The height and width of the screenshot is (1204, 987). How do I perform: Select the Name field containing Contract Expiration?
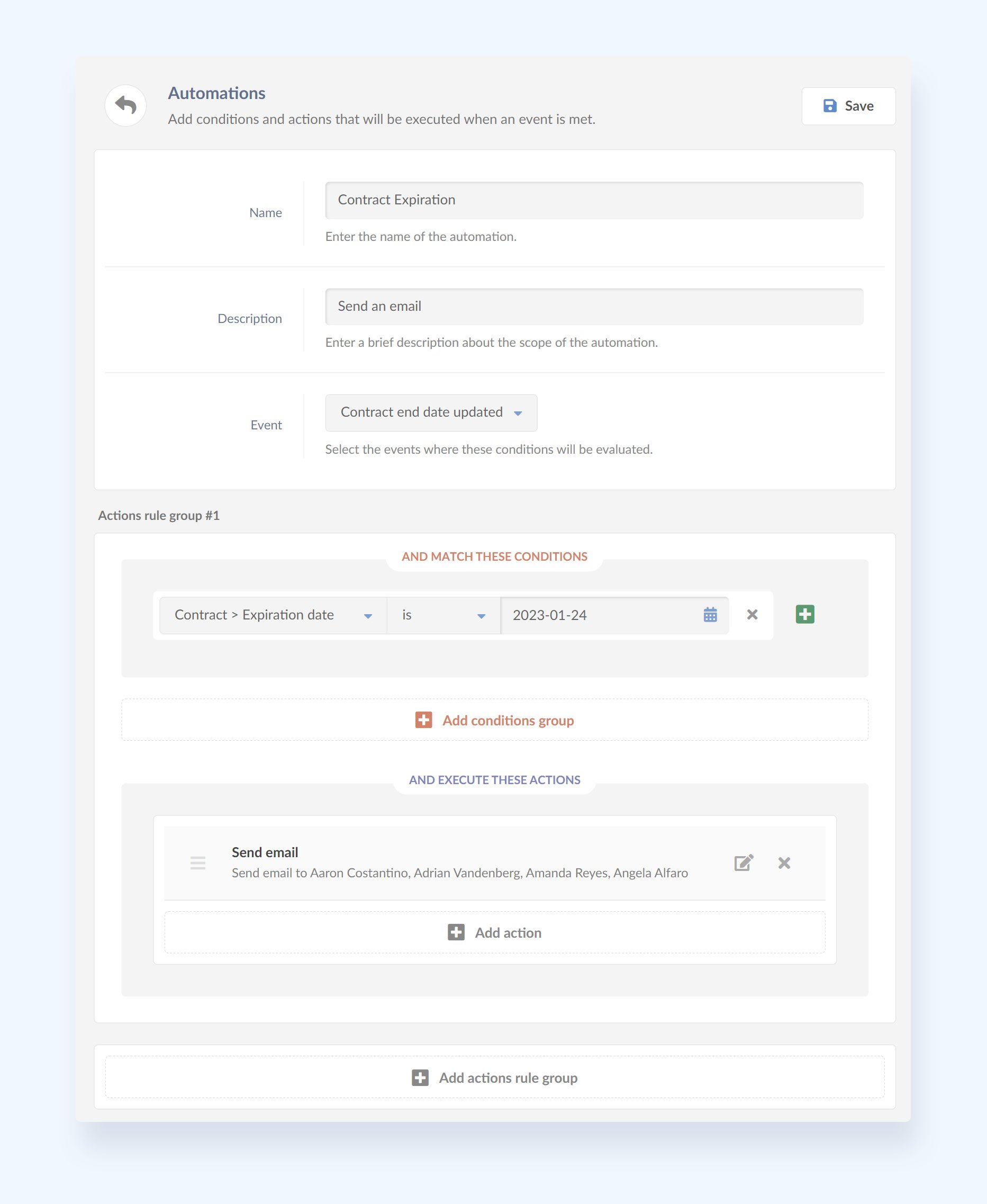pos(594,200)
